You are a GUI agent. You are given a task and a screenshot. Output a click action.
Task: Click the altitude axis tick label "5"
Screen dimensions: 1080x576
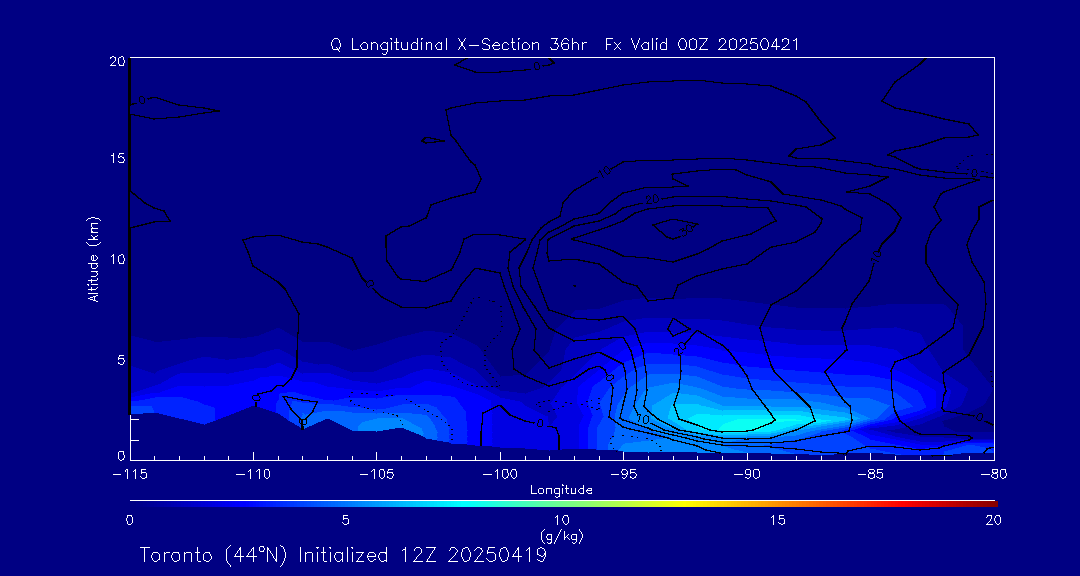pyautogui.click(x=120, y=360)
